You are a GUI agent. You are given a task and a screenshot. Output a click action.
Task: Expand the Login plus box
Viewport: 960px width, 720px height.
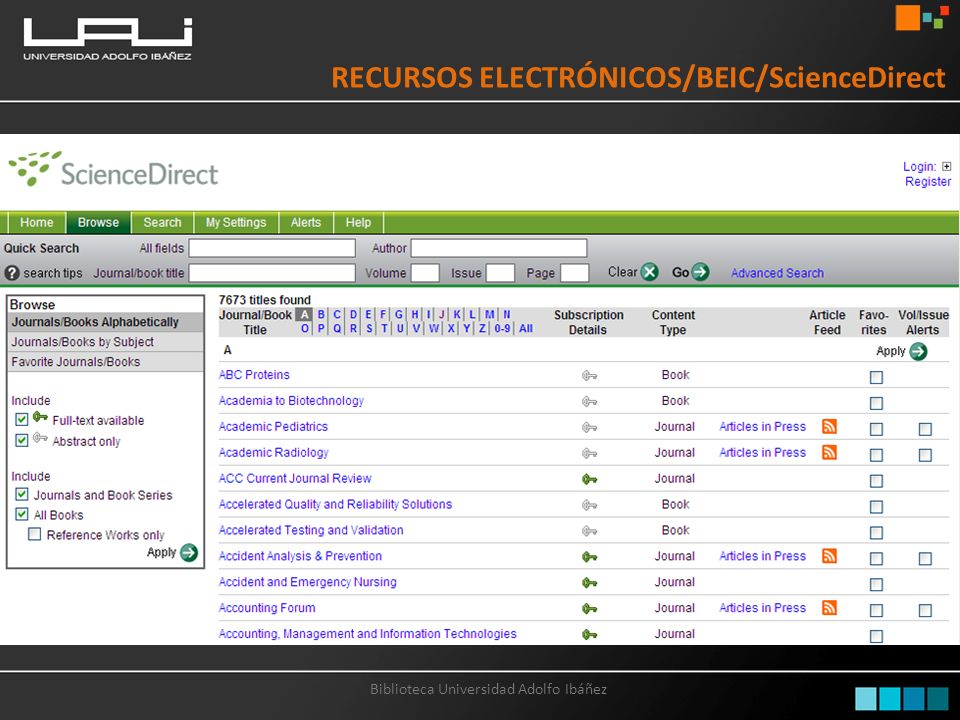(947, 167)
